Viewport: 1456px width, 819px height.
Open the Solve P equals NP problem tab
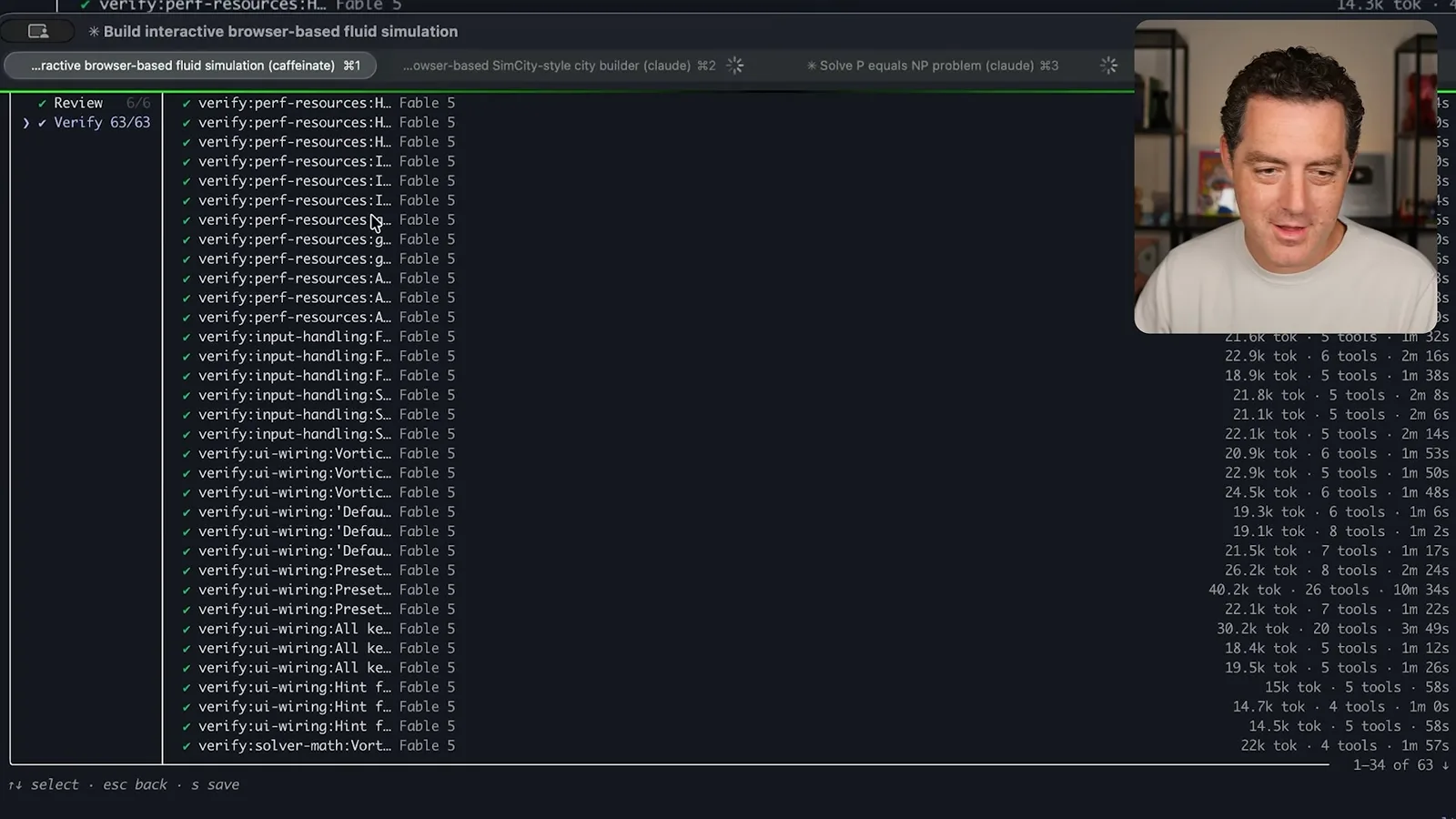coord(933,66)
